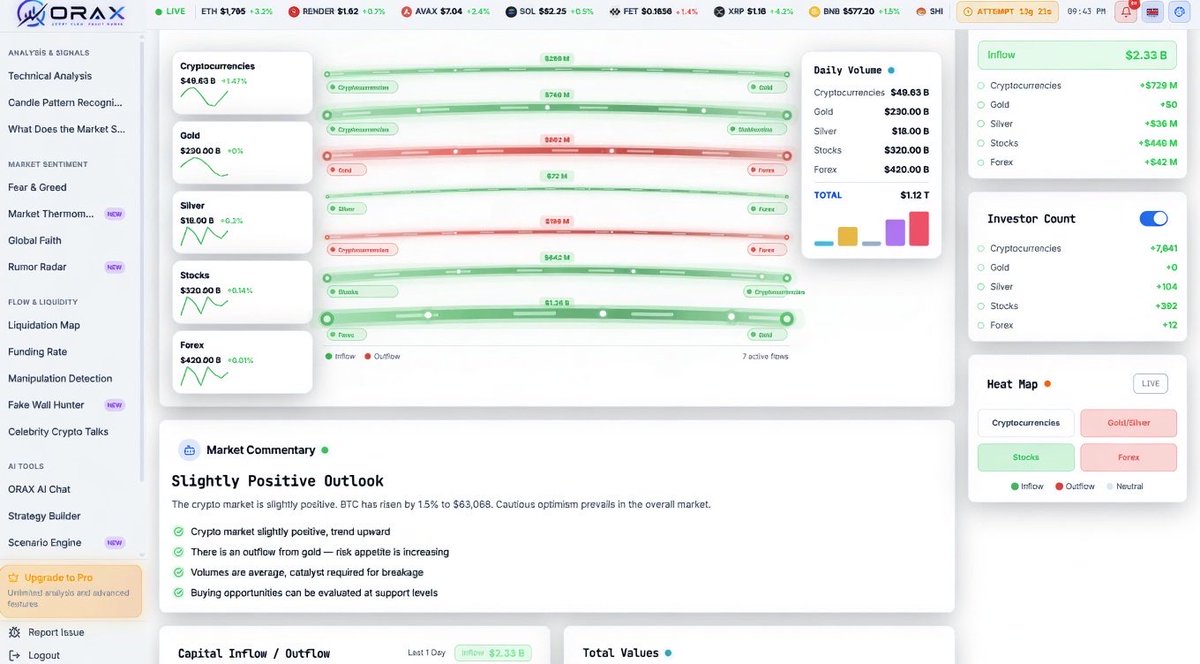
Task: Click the Logout link
Action: pyautogui.click(x=44, y=655)
